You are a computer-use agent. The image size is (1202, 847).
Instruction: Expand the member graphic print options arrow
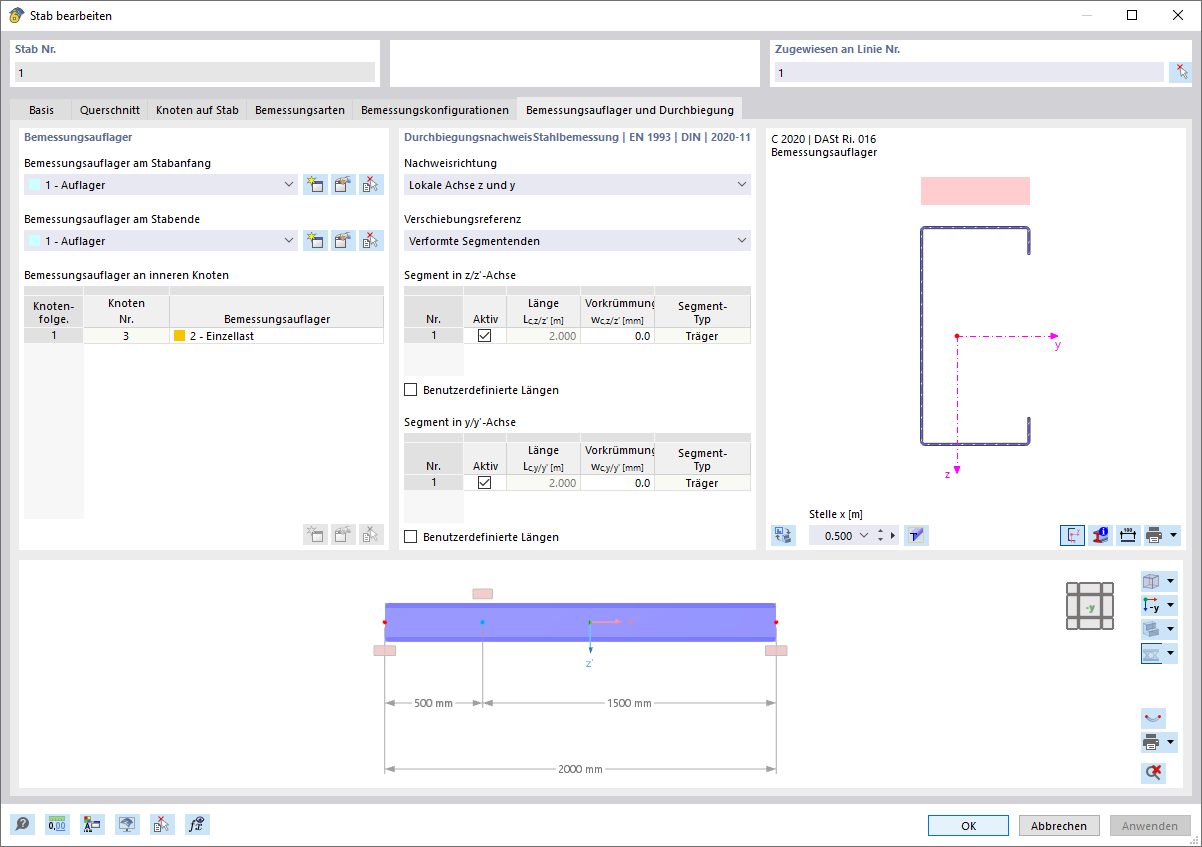point(1171,742)
